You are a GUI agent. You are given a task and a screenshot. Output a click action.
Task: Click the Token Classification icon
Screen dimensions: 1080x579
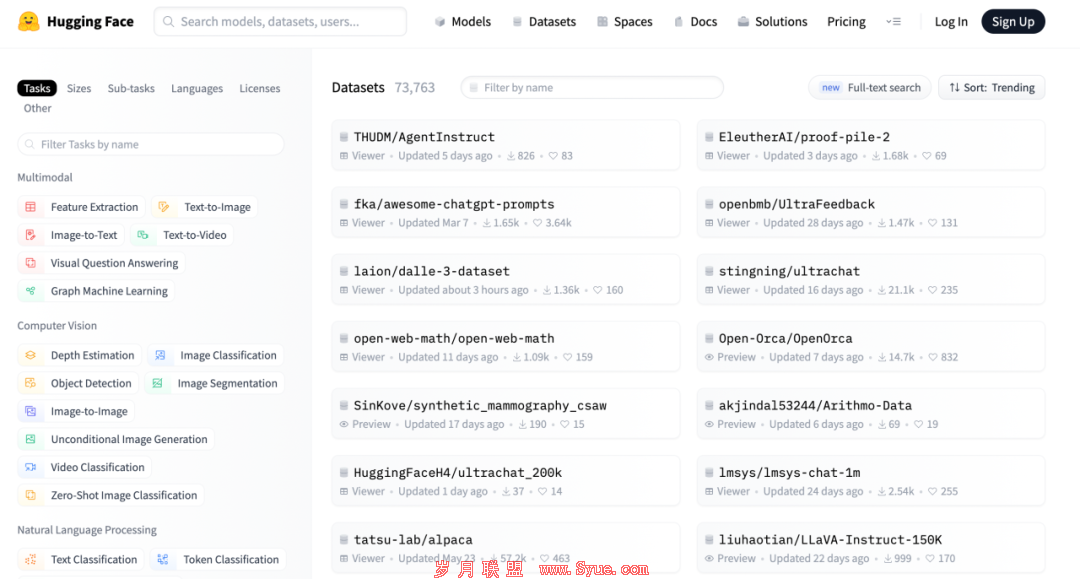(163, 559)
